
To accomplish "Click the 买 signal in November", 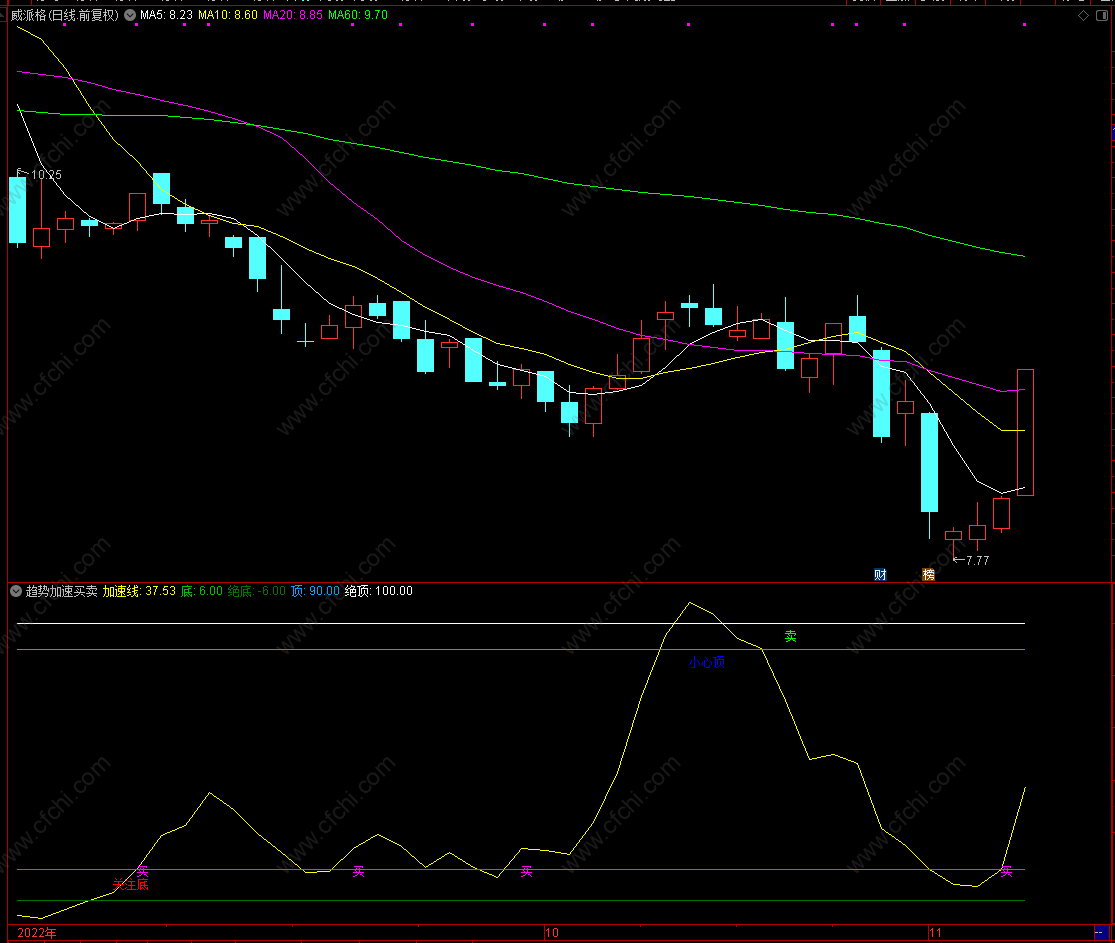I will (x=1006, y=871).
